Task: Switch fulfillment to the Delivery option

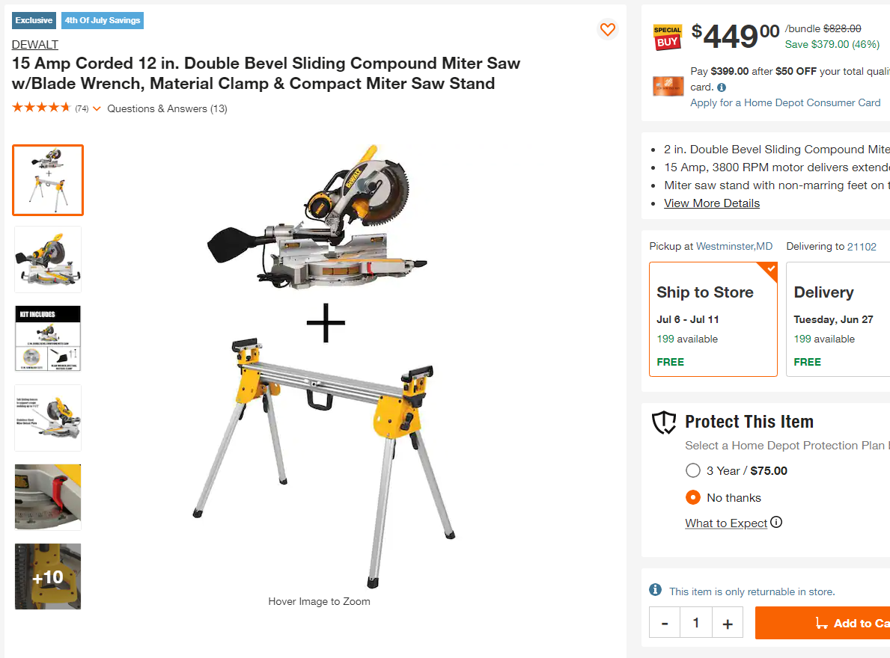Action: [840, 318]
